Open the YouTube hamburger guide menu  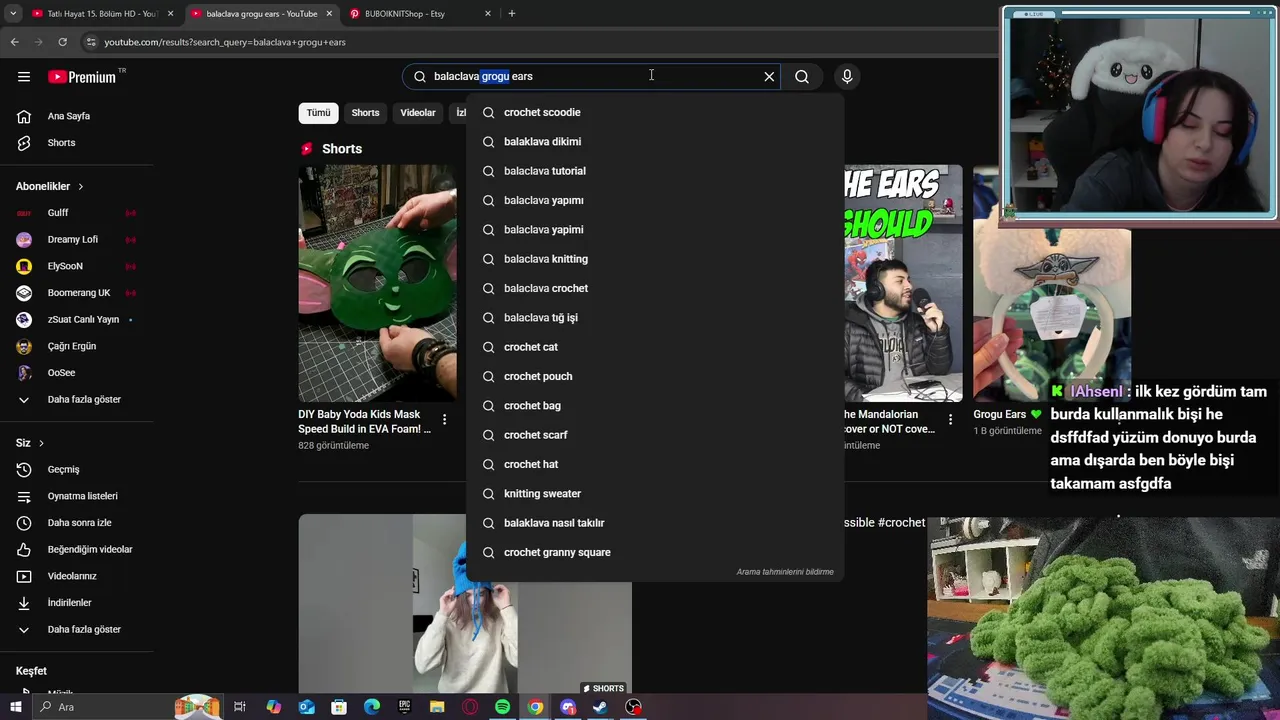point(24,76)
